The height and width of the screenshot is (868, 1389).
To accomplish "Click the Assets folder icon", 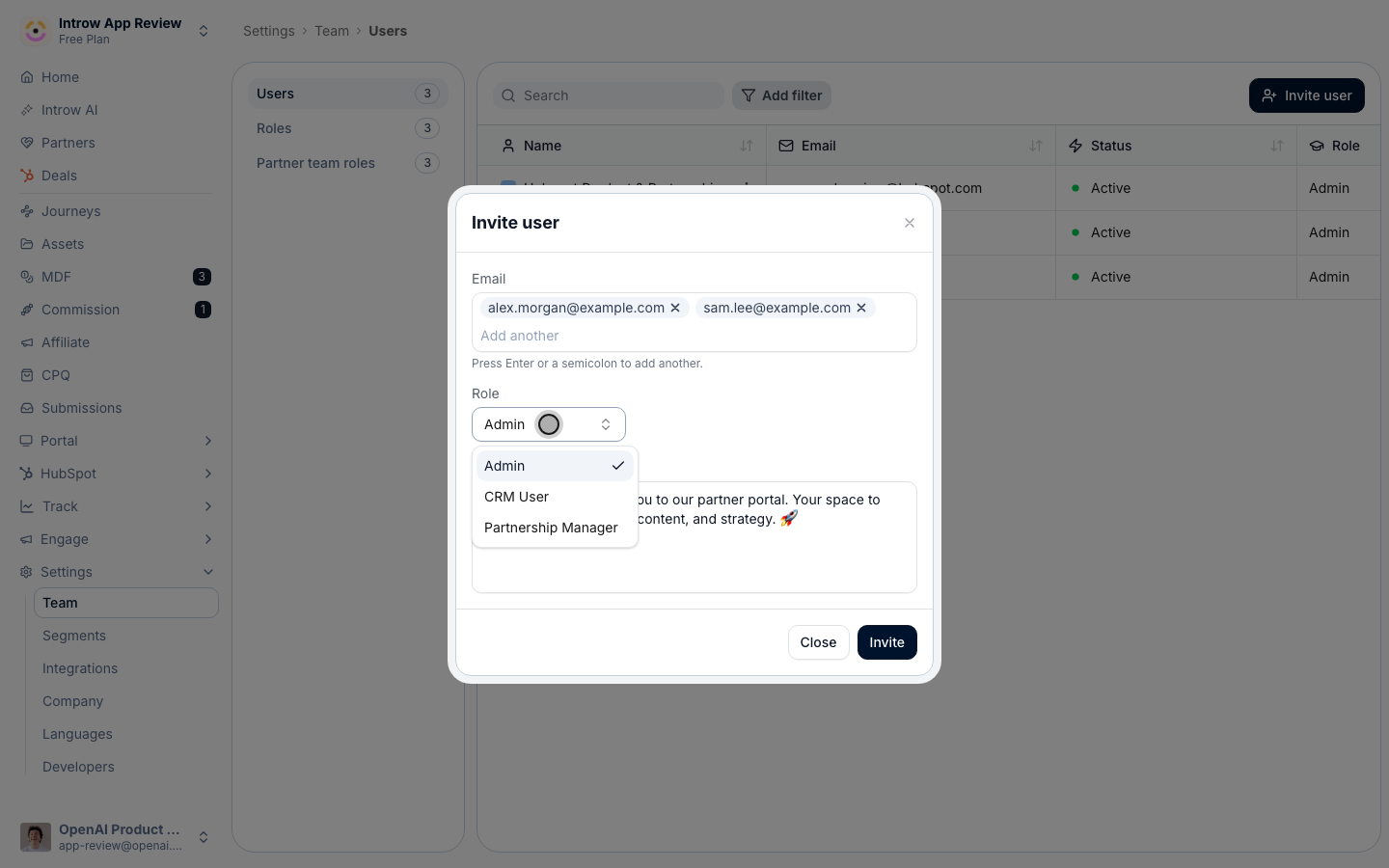I will click(27, 244).
